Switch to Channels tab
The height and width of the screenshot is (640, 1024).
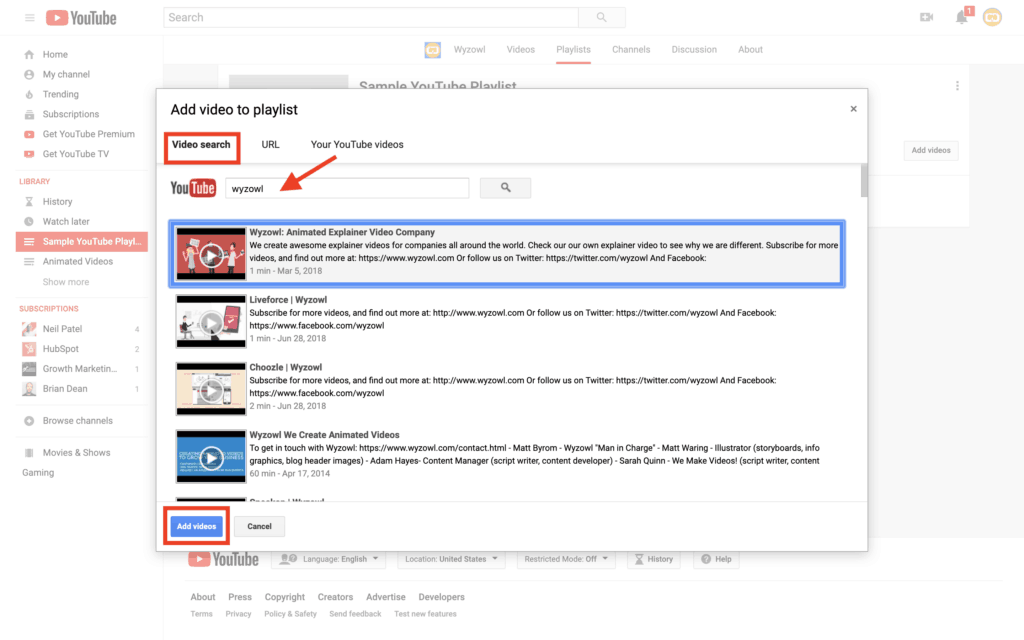631,50
